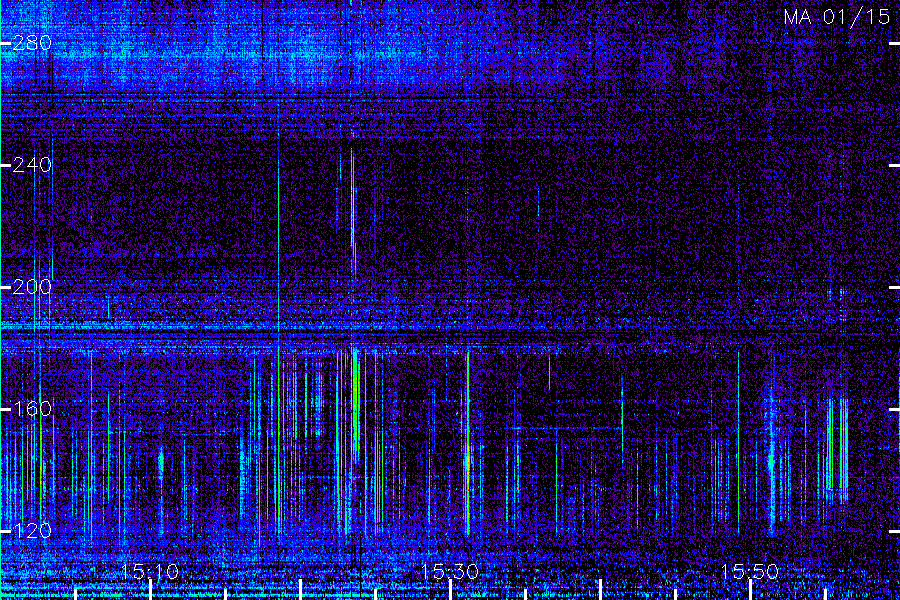Click the tick mark below 15:50

[x=750, y=590]
